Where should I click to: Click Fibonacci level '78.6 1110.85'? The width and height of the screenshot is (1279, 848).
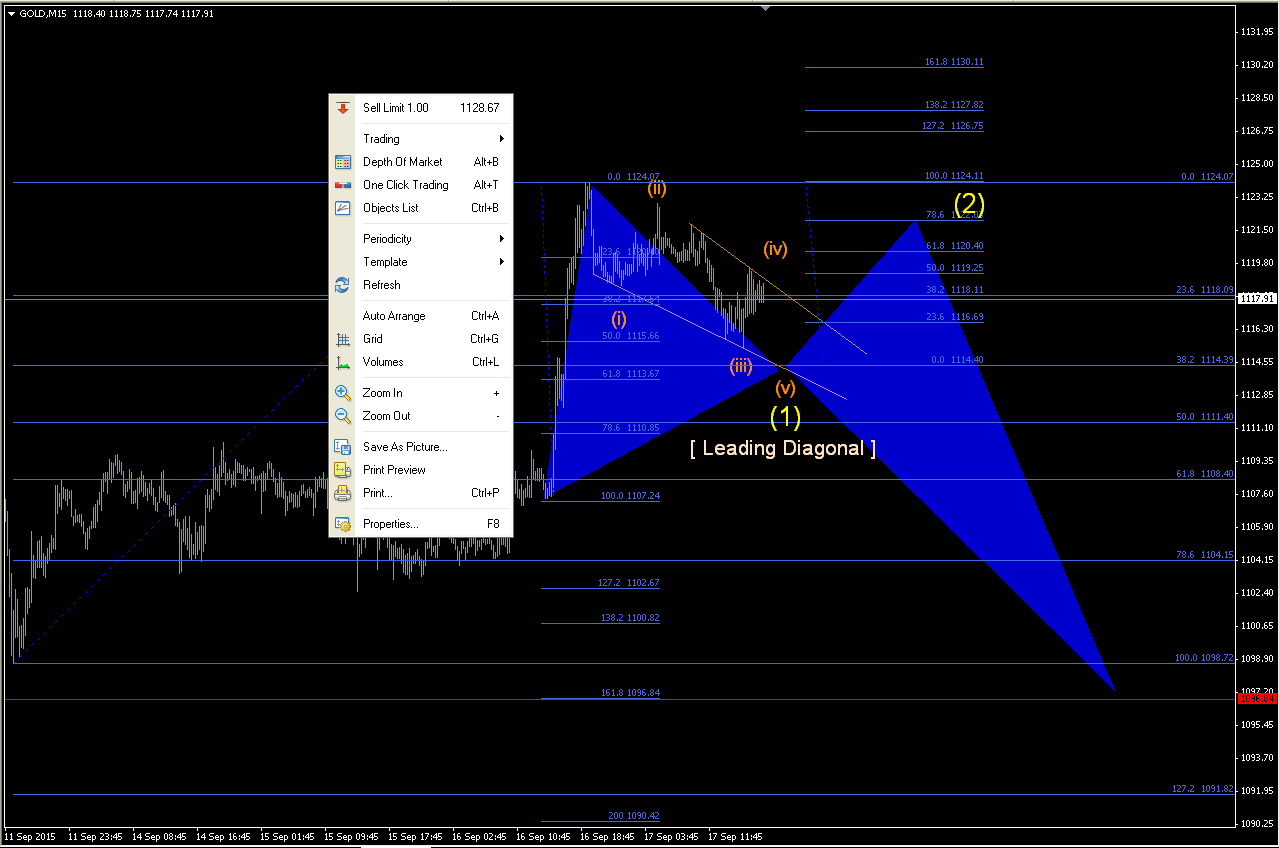tap(630, 428)
